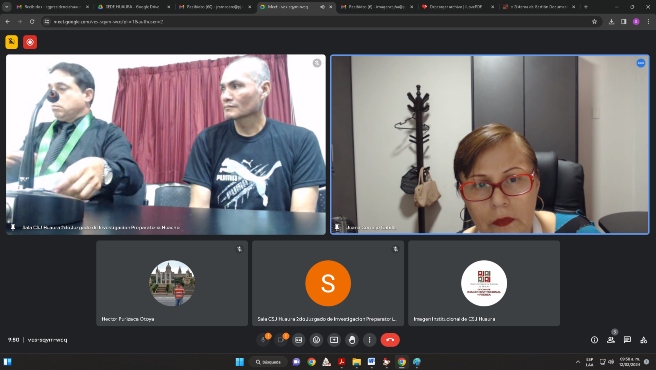The image size is (656, 370).
Task: Click the red recording indicator icon
Action: pos(30,42)
